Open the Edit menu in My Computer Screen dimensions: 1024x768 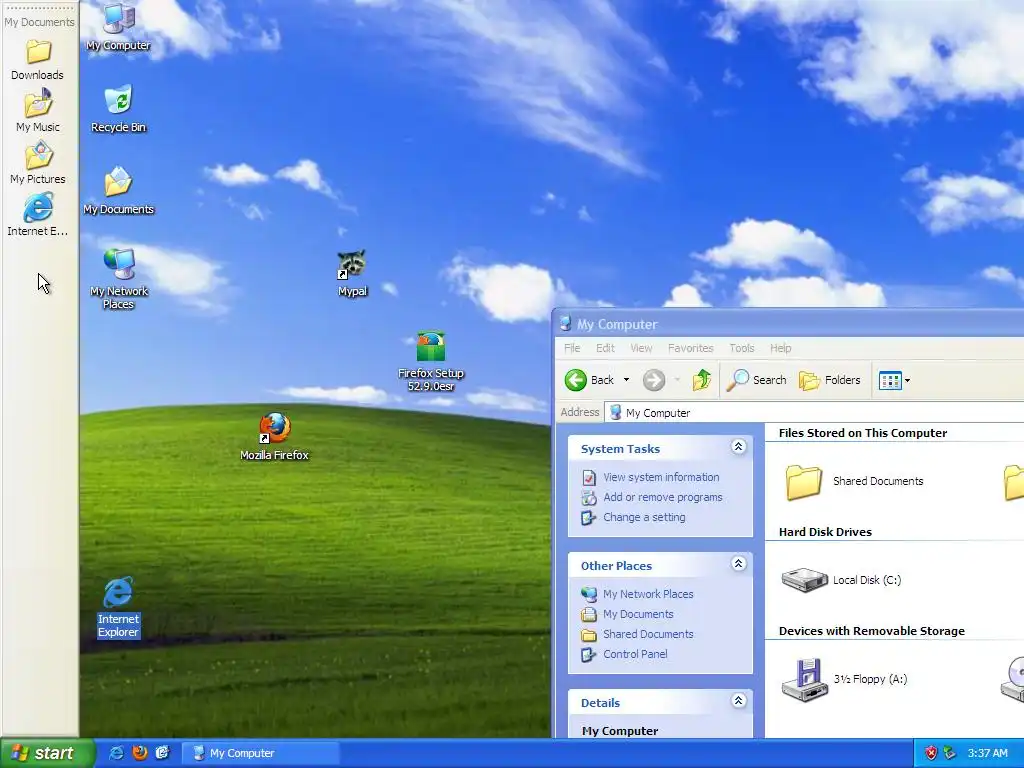(605, 348)
